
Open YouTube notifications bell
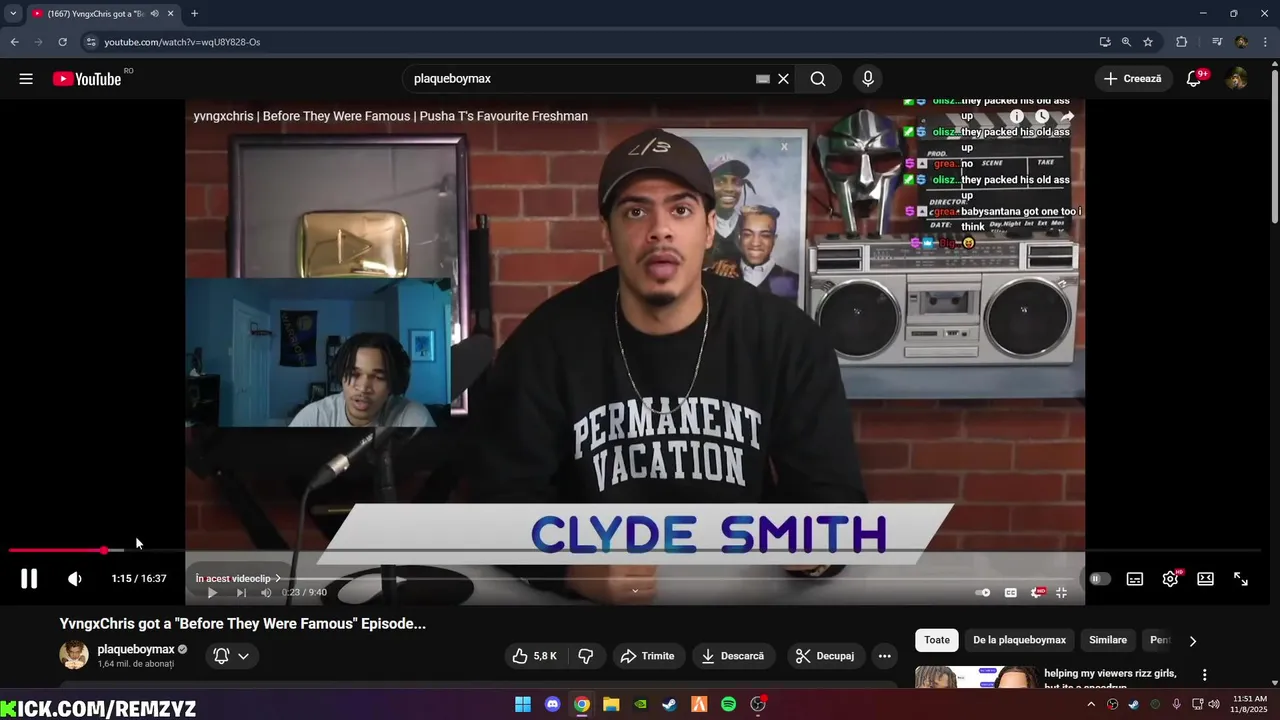[x=1193, y=79]
